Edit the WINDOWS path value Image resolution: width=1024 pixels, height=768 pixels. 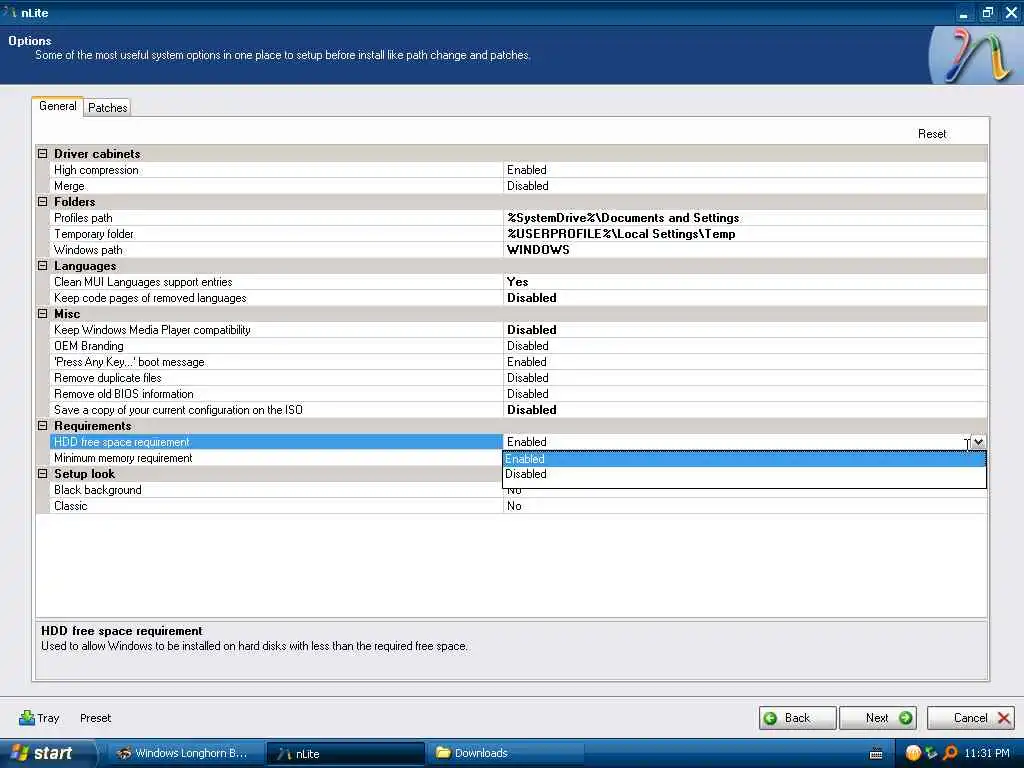coord(744,250)
